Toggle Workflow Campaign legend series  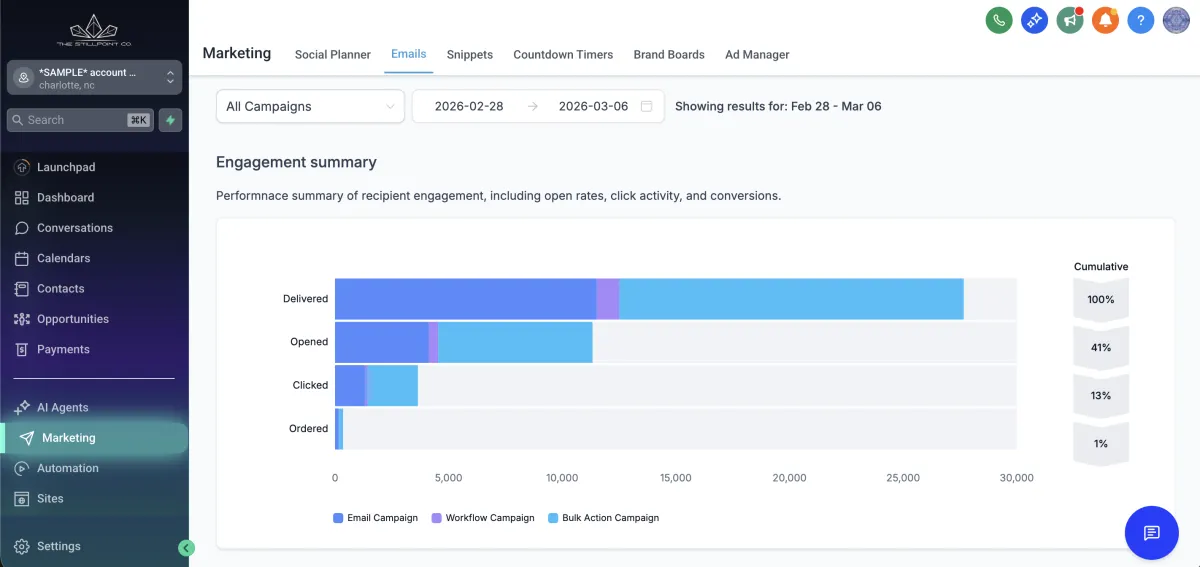click(482, 518)
